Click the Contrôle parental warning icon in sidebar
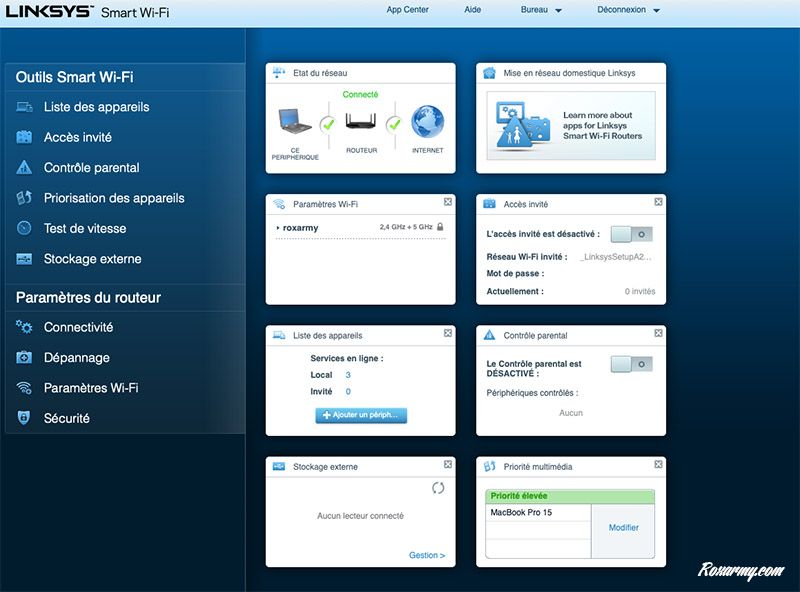800x592 pixels. click(24, 168)
